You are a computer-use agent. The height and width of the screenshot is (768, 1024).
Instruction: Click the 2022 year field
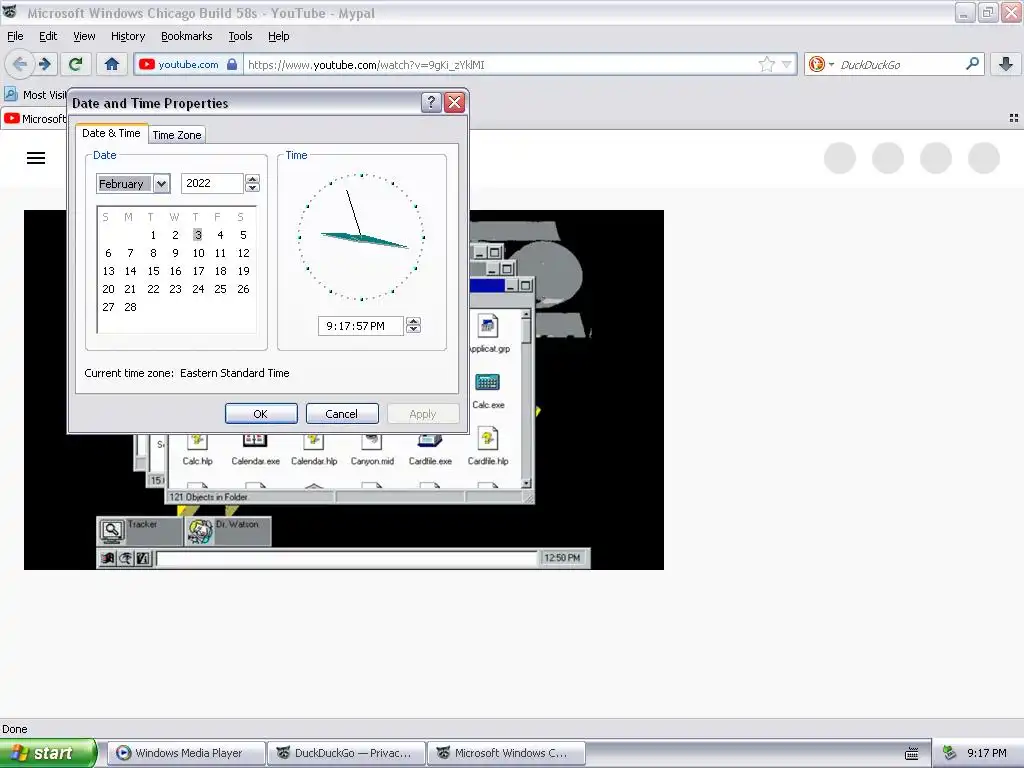tap(212, 184)
